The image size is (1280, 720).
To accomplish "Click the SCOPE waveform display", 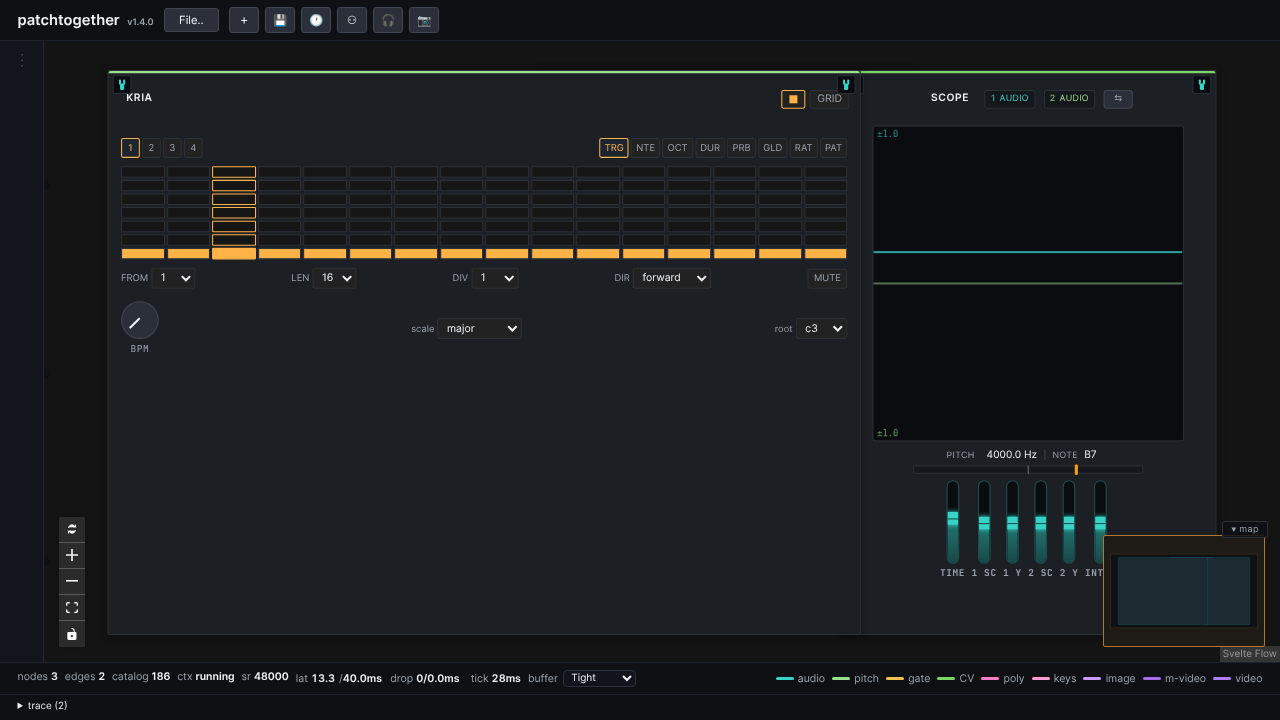I will 1028,283.
